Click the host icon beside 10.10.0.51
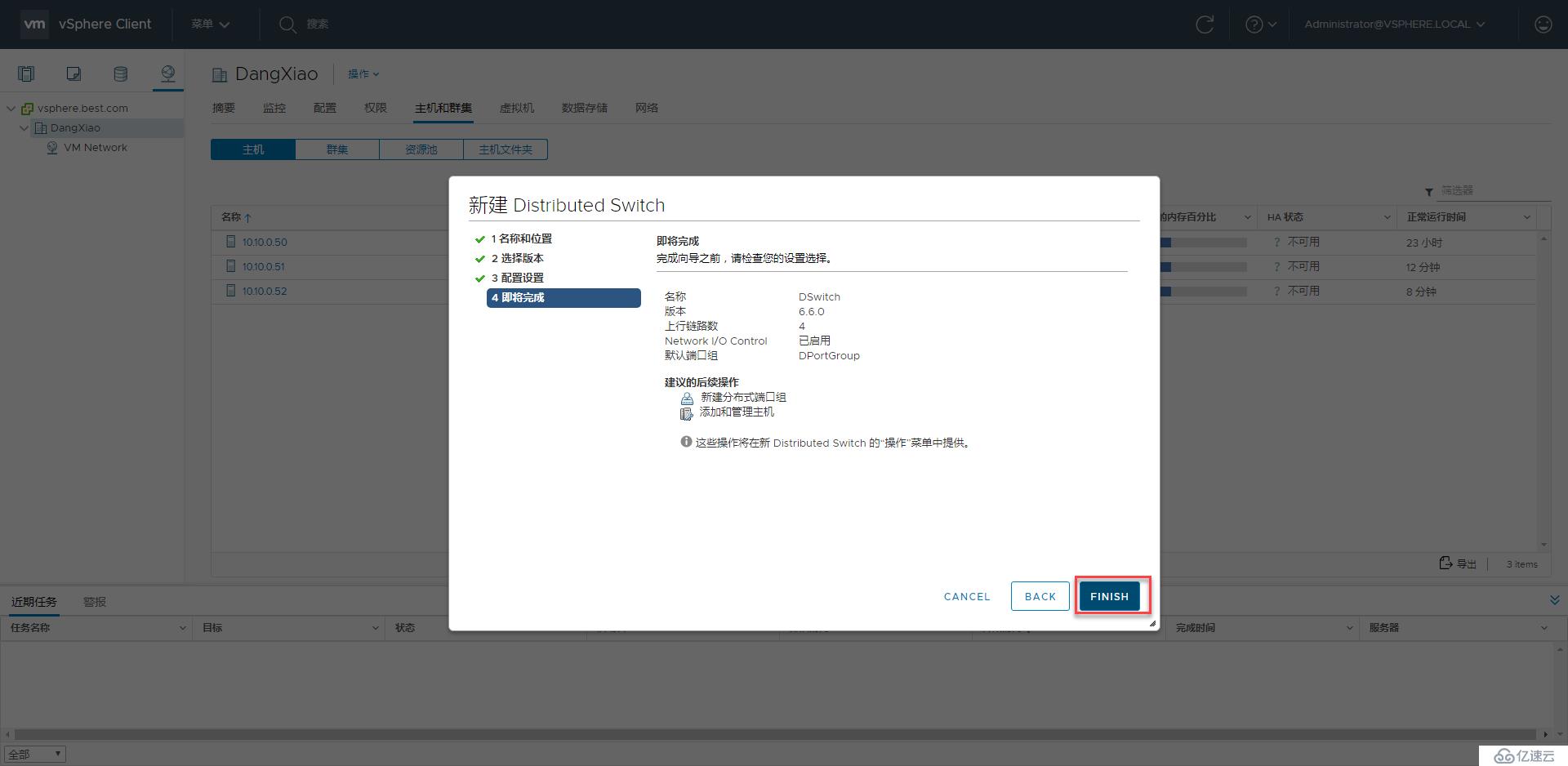The width and height of the screenshot is (1568, 766). pyautogui.click(x=230, y=266)
